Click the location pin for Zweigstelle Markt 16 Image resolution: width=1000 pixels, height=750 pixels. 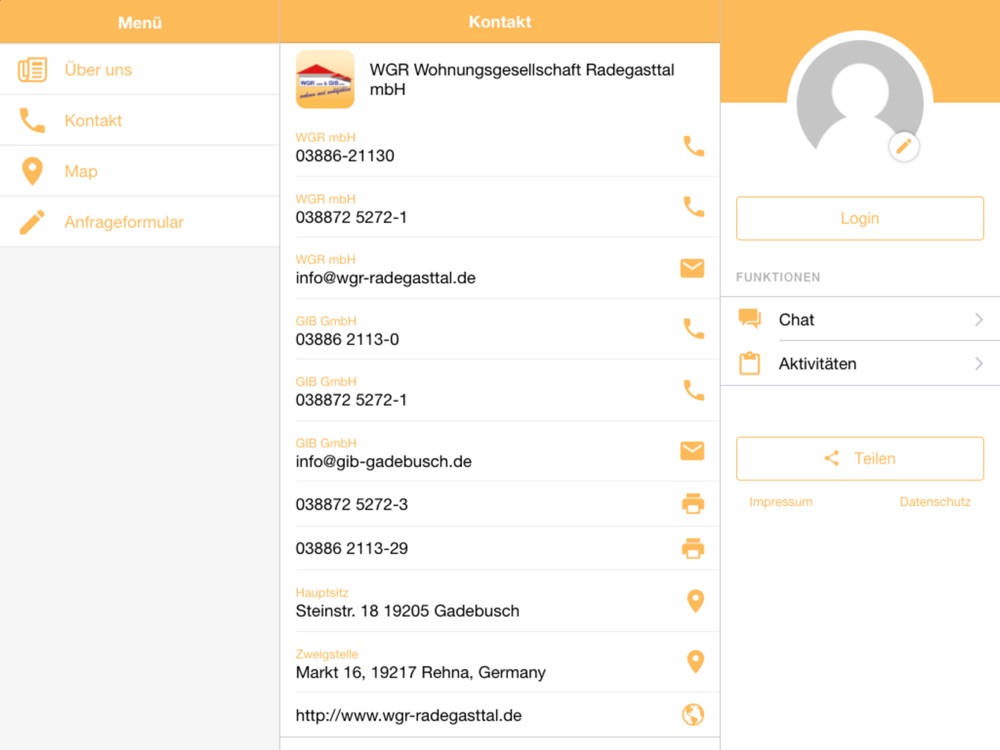point(695,662)
